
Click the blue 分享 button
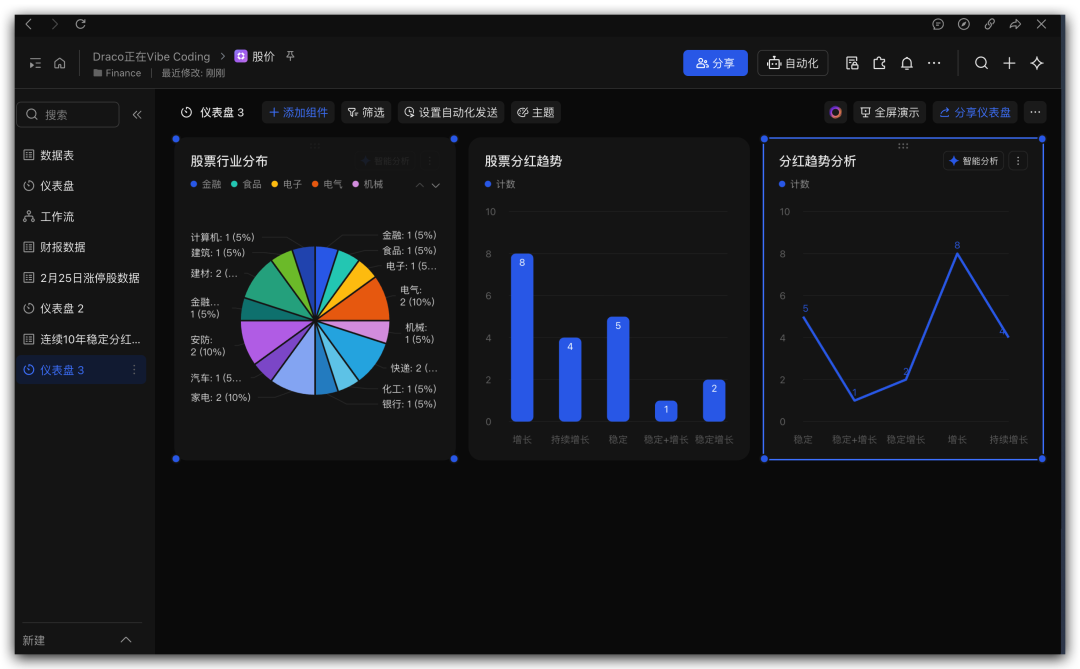coord(715,63)
